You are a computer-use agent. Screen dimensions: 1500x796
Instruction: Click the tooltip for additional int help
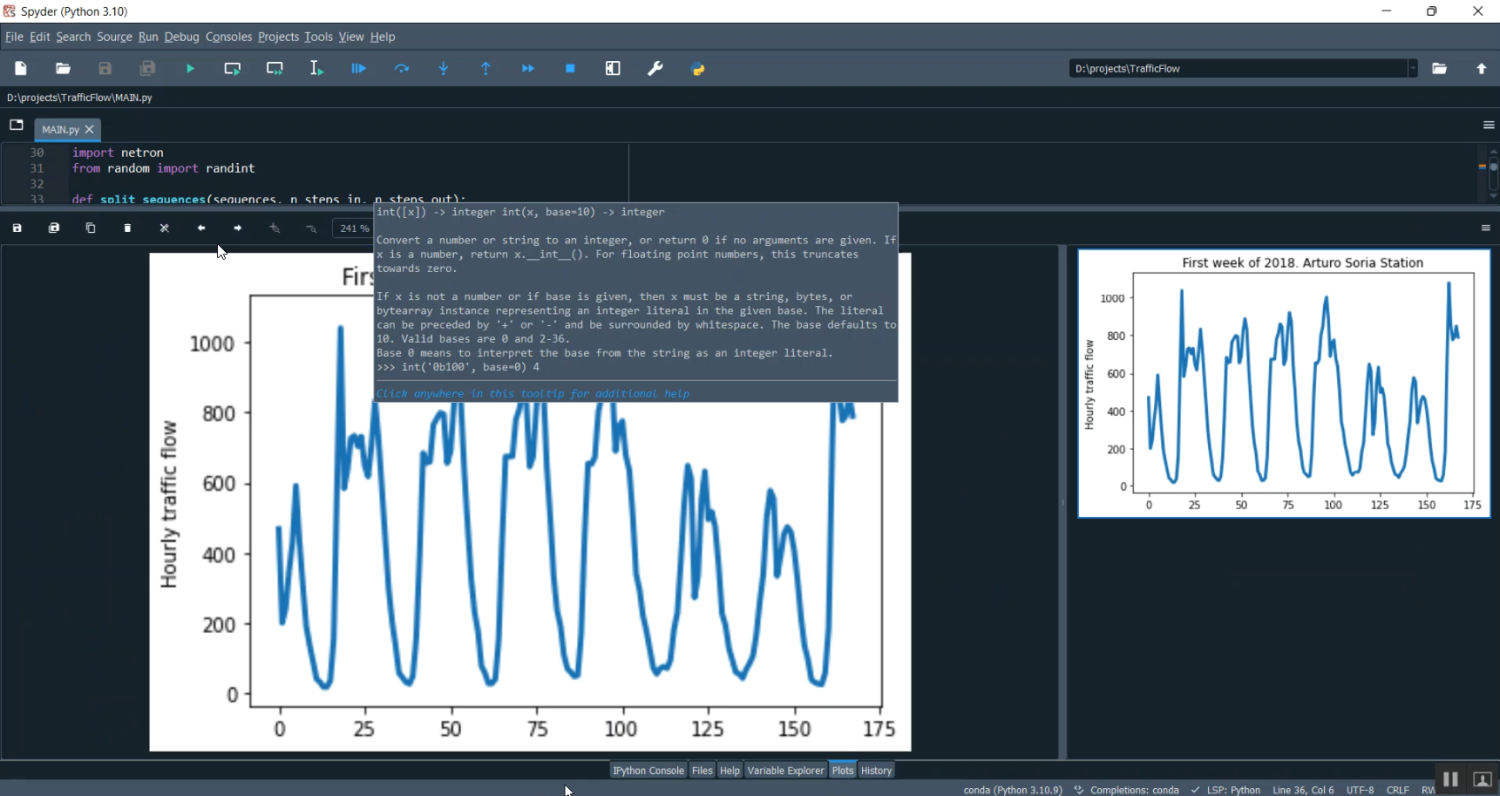click(x=532, y=393)
